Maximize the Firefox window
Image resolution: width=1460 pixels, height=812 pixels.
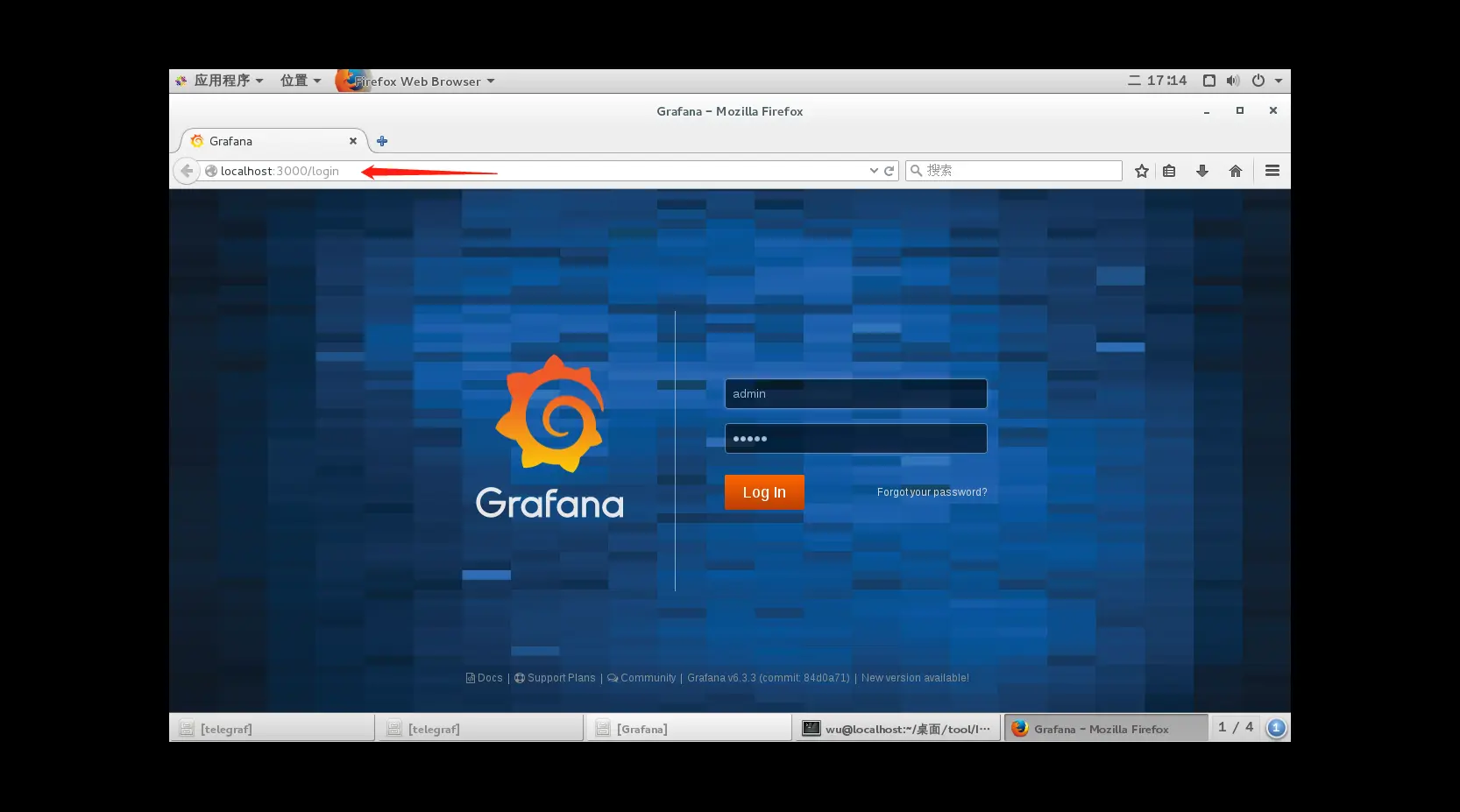(x=1240, y=110)
